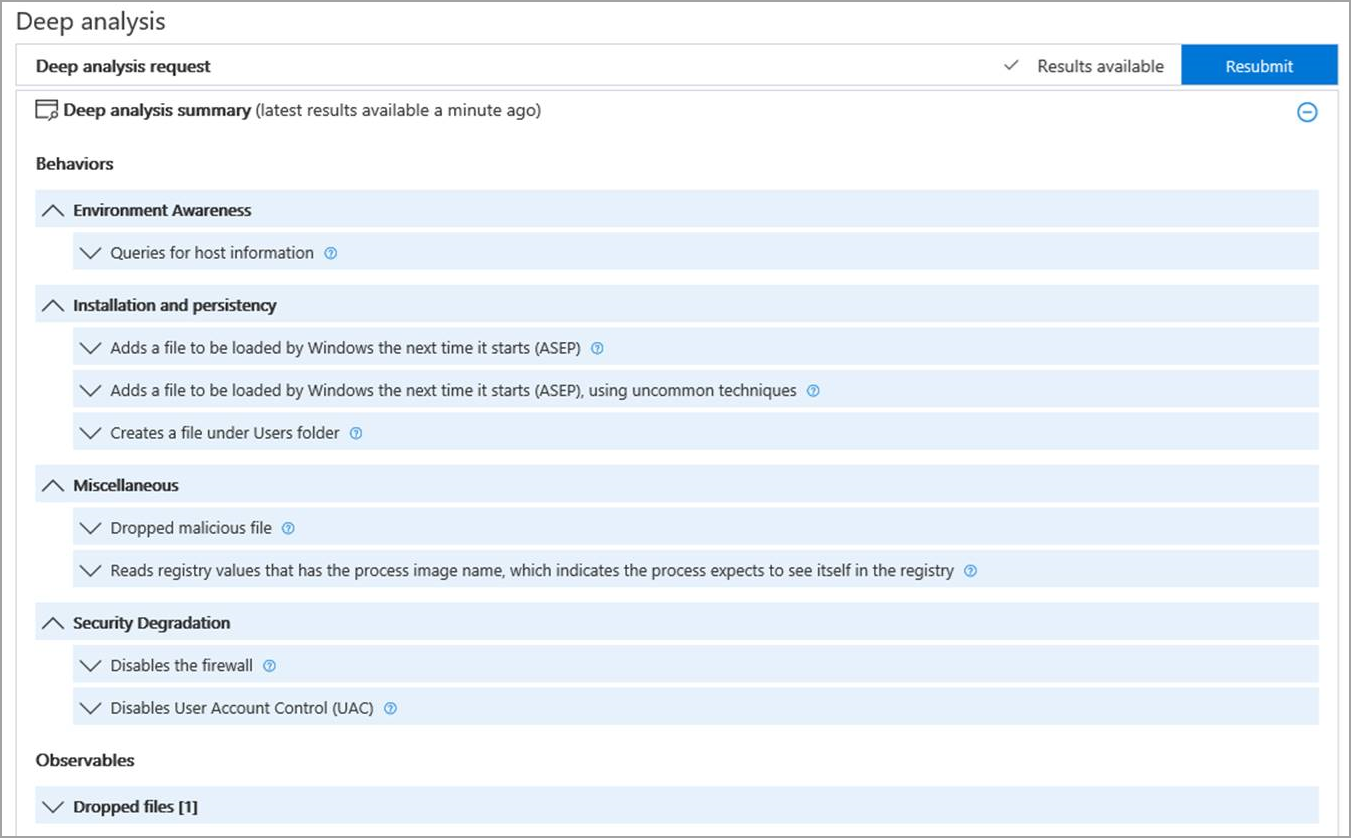Click help icon after uncommon techniques ASEP row
The width and height of the screenshot is (1351, 838).
[813, 391]
